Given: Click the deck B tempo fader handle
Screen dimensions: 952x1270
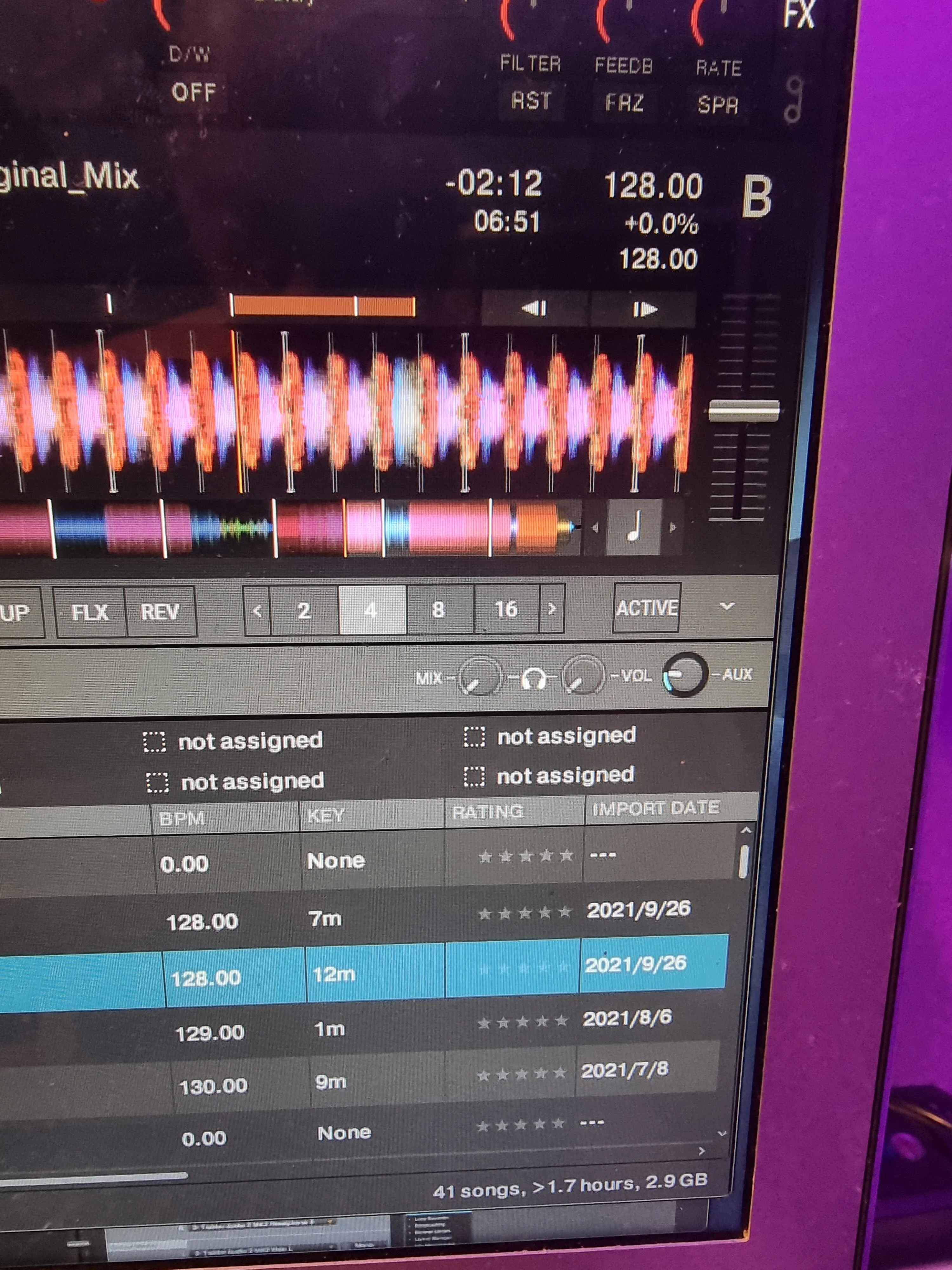Looking at the screenshot, I should (x=744, y=411).
